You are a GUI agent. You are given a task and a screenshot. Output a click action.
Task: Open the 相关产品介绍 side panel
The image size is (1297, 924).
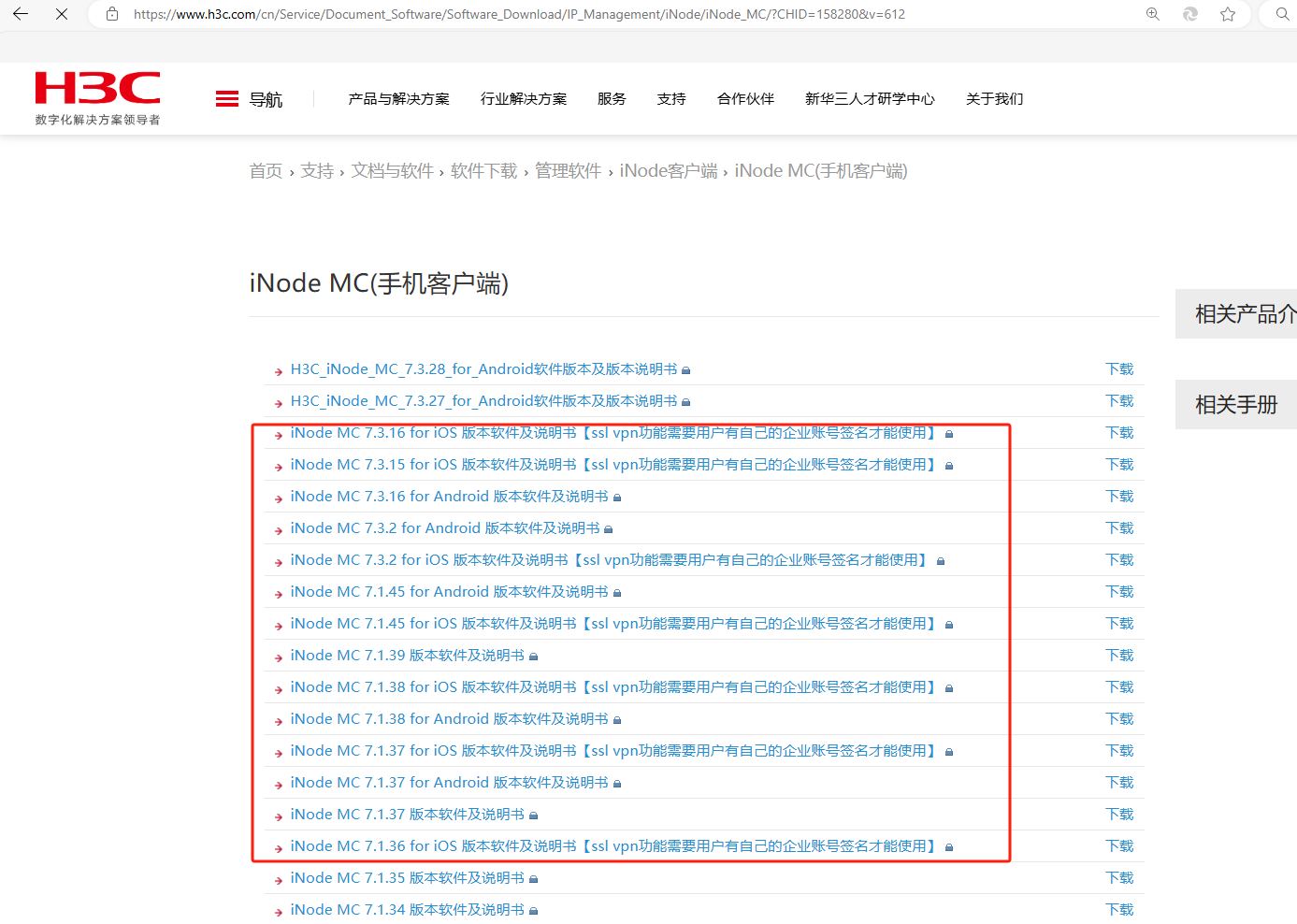[1236, 314]
